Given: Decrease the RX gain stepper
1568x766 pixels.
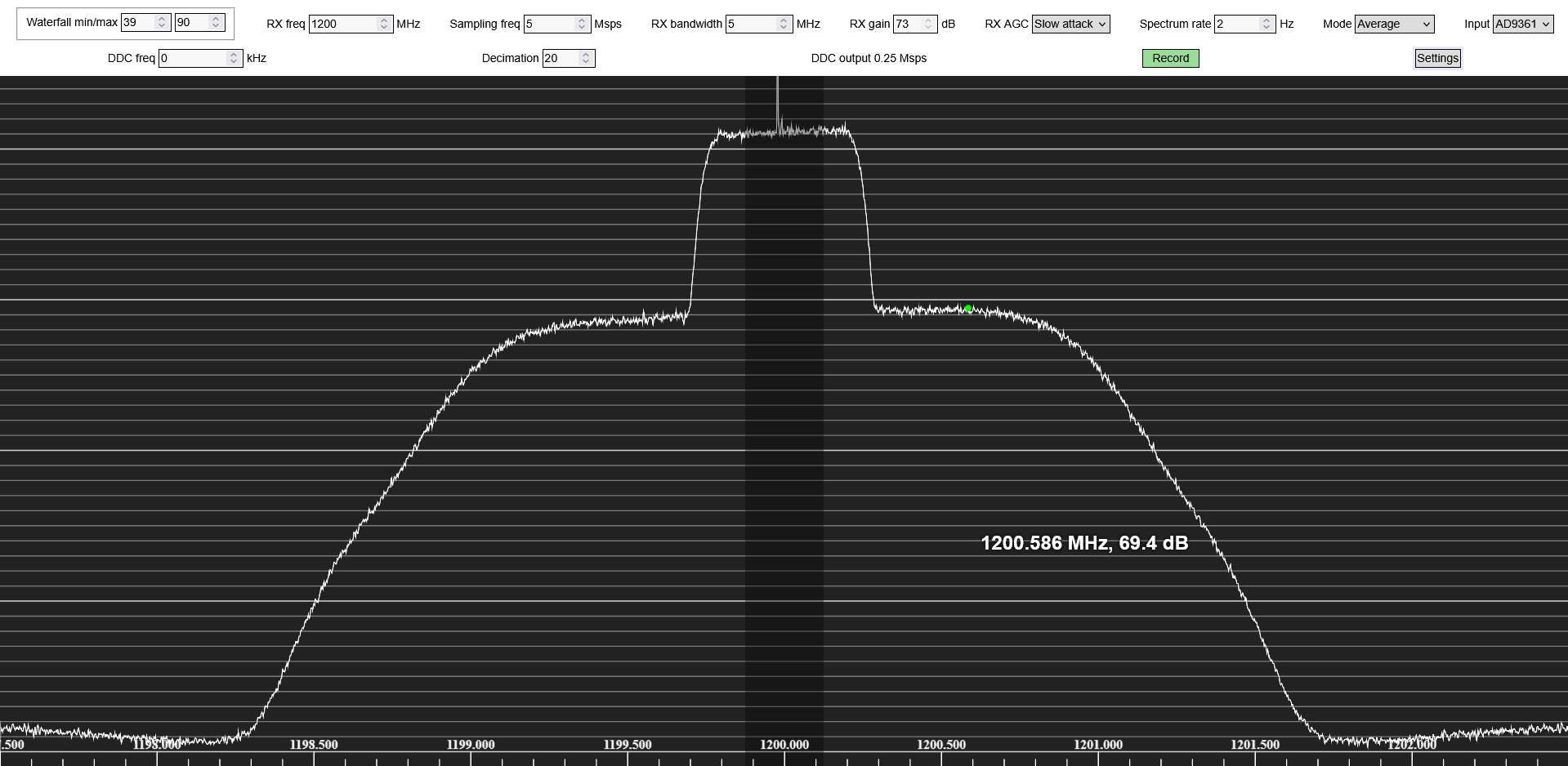Looking at the screenshot, I should [x=928, y=28].
